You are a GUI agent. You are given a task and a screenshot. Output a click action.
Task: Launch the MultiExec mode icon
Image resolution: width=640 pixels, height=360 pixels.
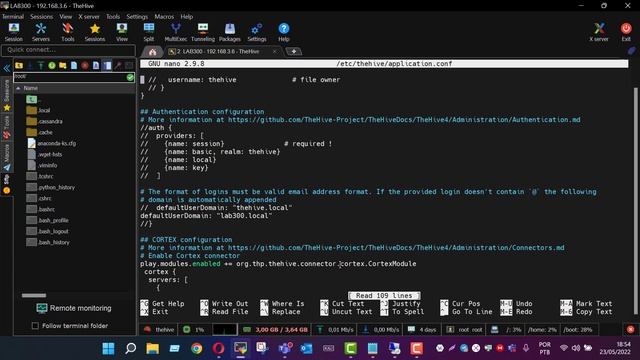point(176,32)
